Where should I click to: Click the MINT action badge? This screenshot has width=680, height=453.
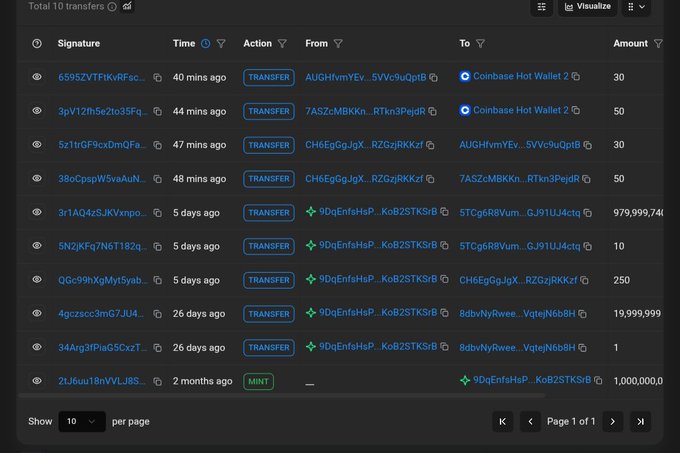(258, 381)
